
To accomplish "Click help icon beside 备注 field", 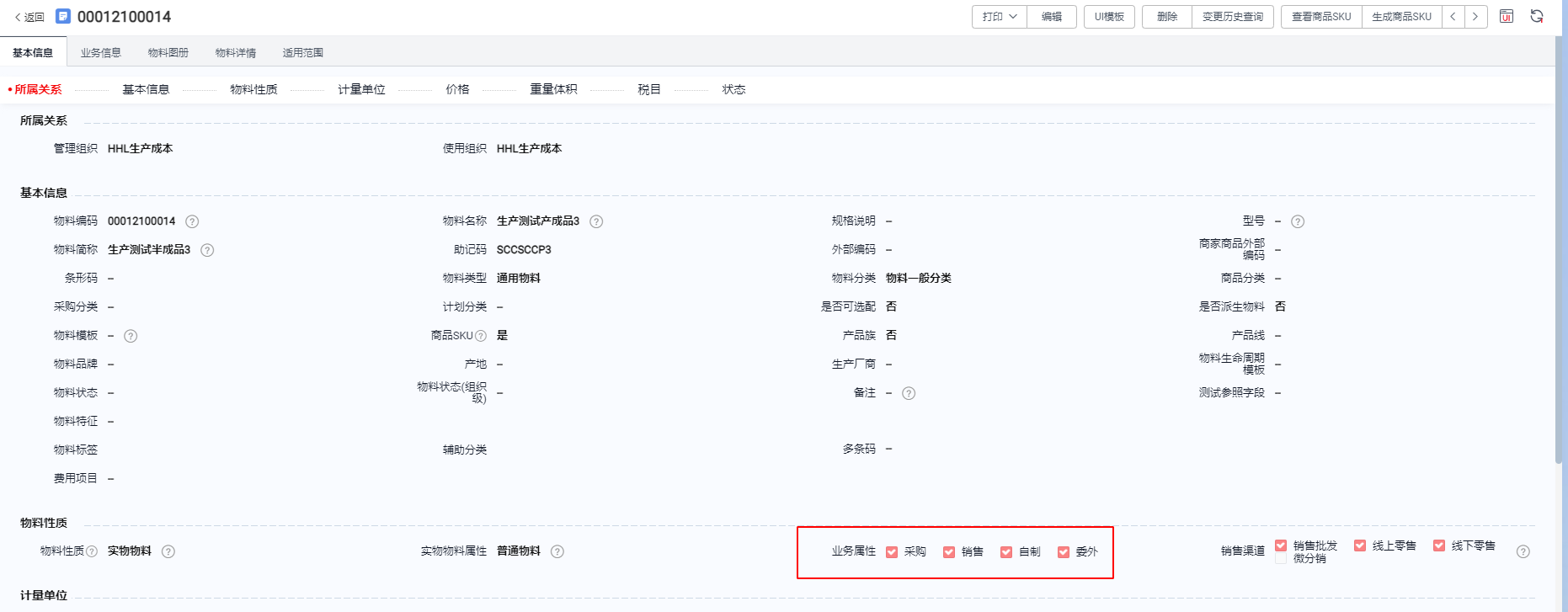I will pyautogui.click(x=909, y=393).
